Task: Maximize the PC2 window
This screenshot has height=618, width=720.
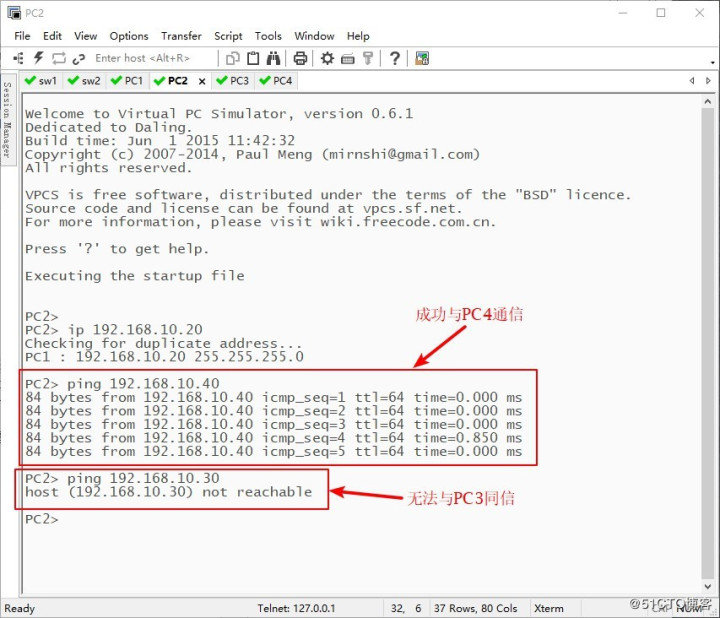Action: (x=661, y=13)
